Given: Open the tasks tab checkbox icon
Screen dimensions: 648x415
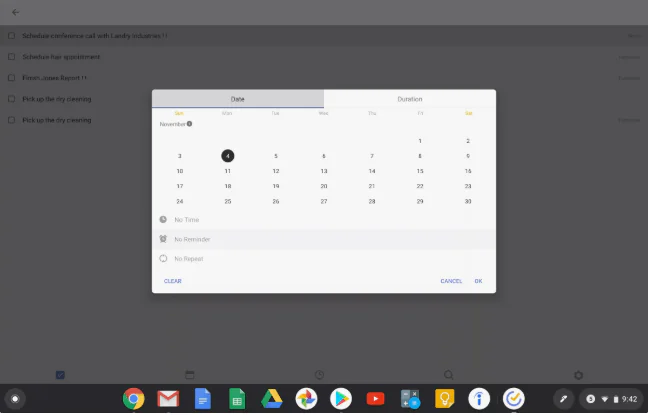Looking at the screenshot, I should (x=60, y=375).
